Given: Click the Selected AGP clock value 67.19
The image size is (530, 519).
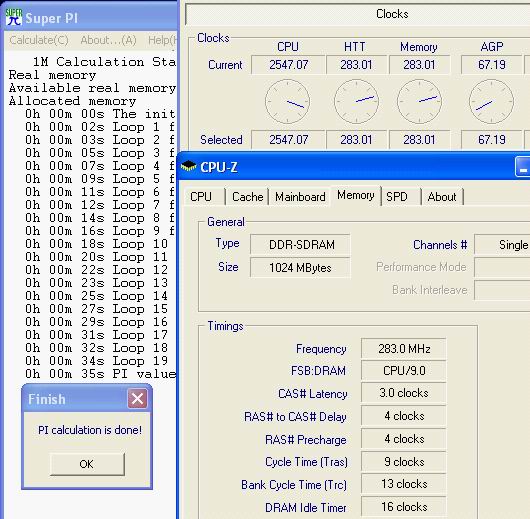Looking at the screenshot, I should (491, 140).
